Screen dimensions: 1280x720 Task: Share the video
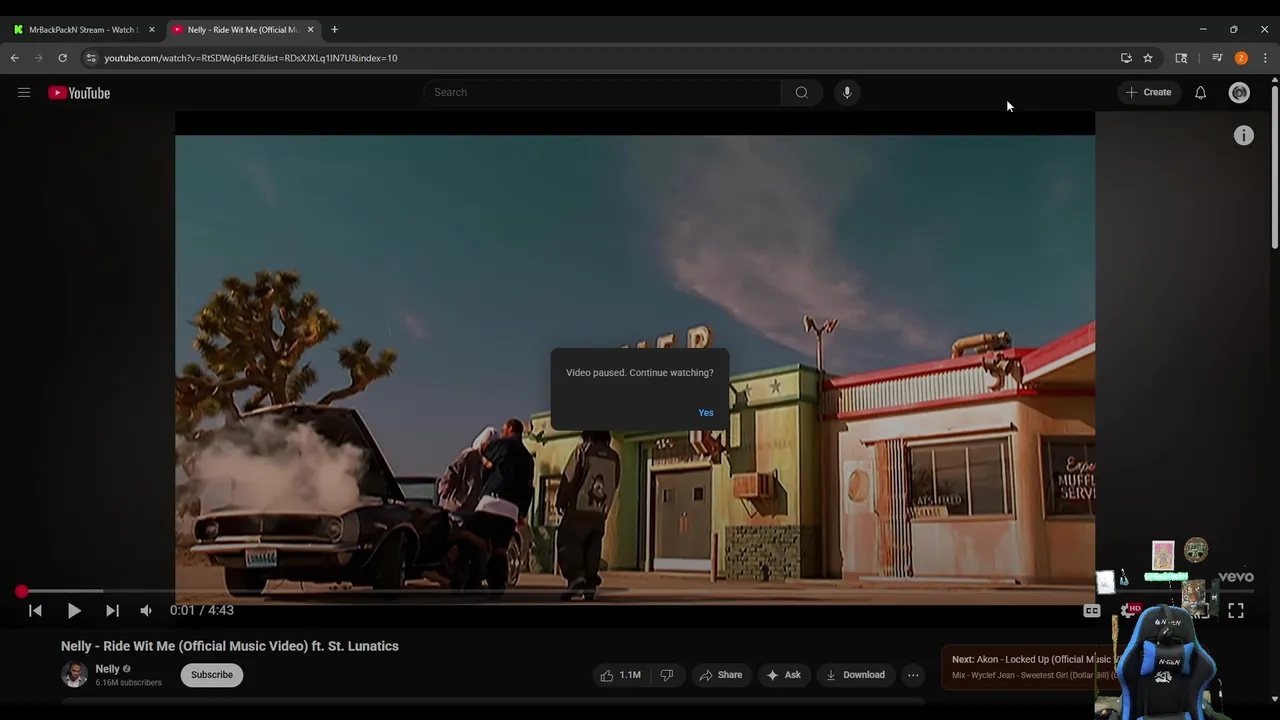coord(720,675)
